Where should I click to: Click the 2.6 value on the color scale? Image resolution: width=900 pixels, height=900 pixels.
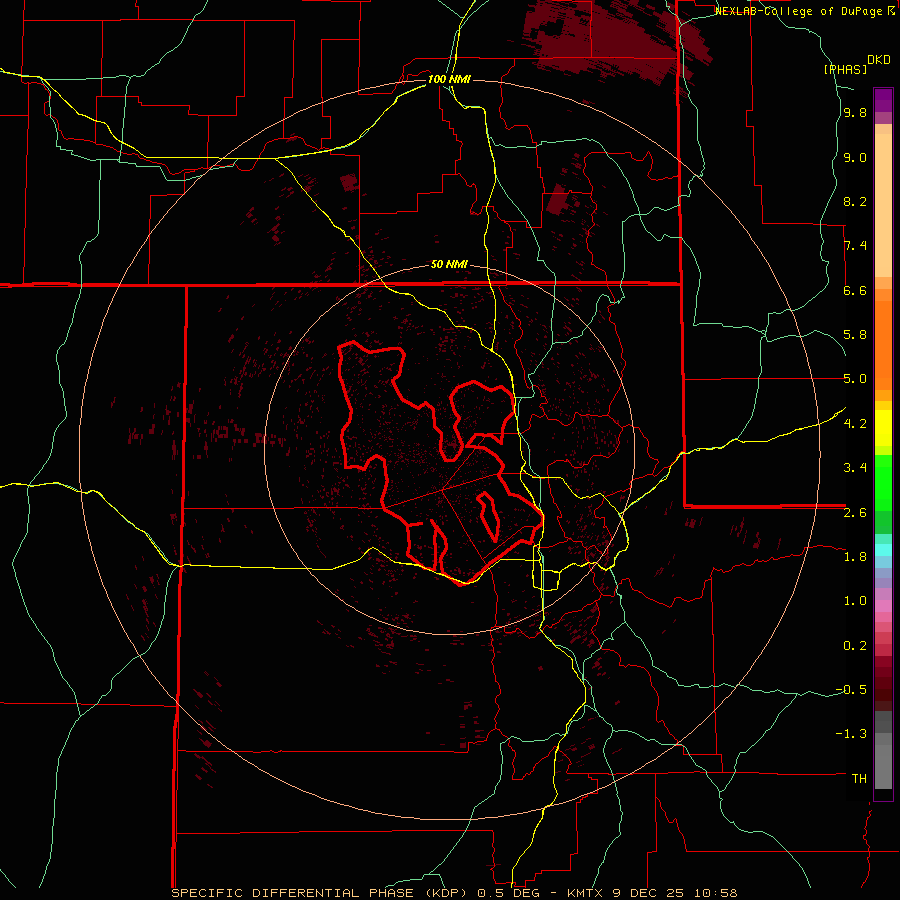point(855,513)
